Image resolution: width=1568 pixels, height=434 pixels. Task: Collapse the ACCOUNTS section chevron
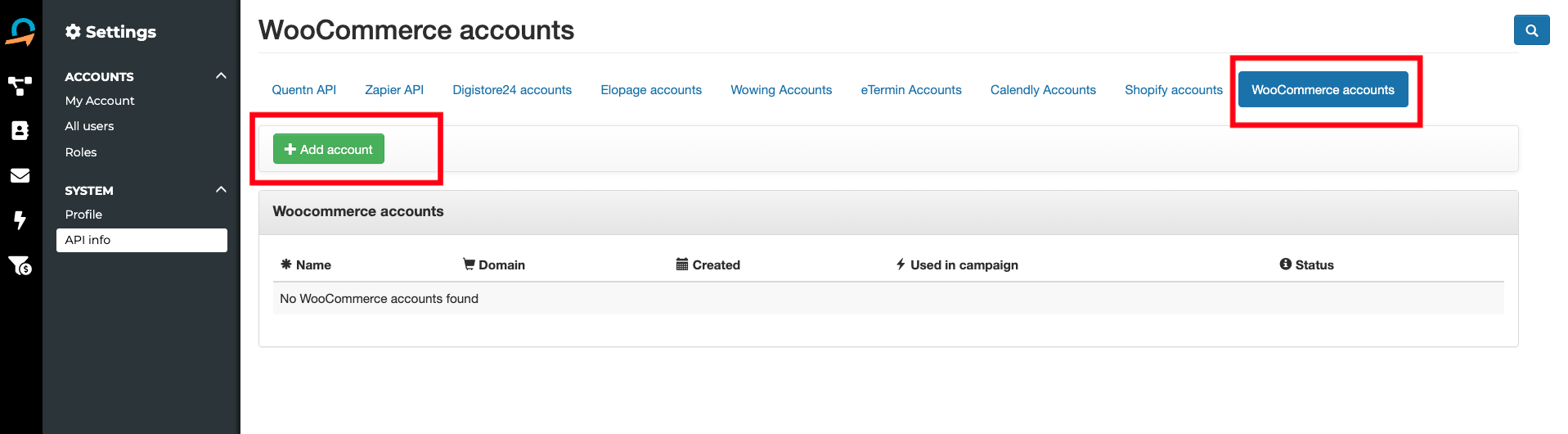[x=221, y=75]
